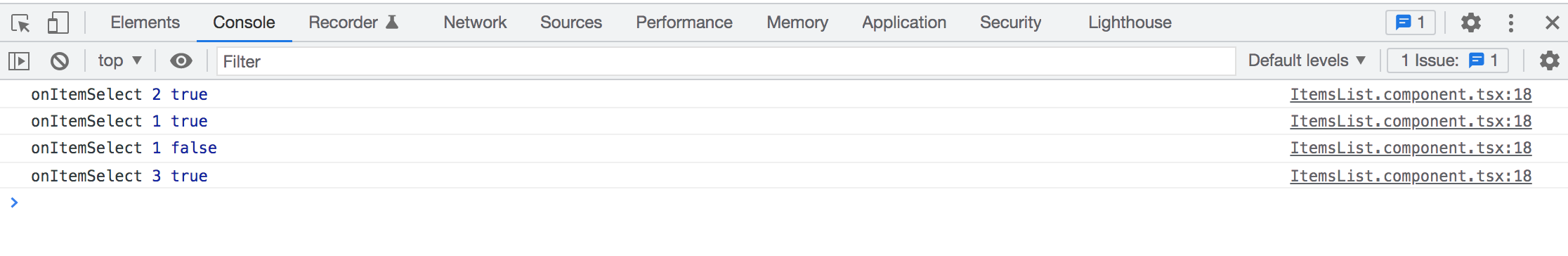This screenshot has width=1568, height=256.
Task: Go to the Lighthouse tab
Action: pos(1130,23)
